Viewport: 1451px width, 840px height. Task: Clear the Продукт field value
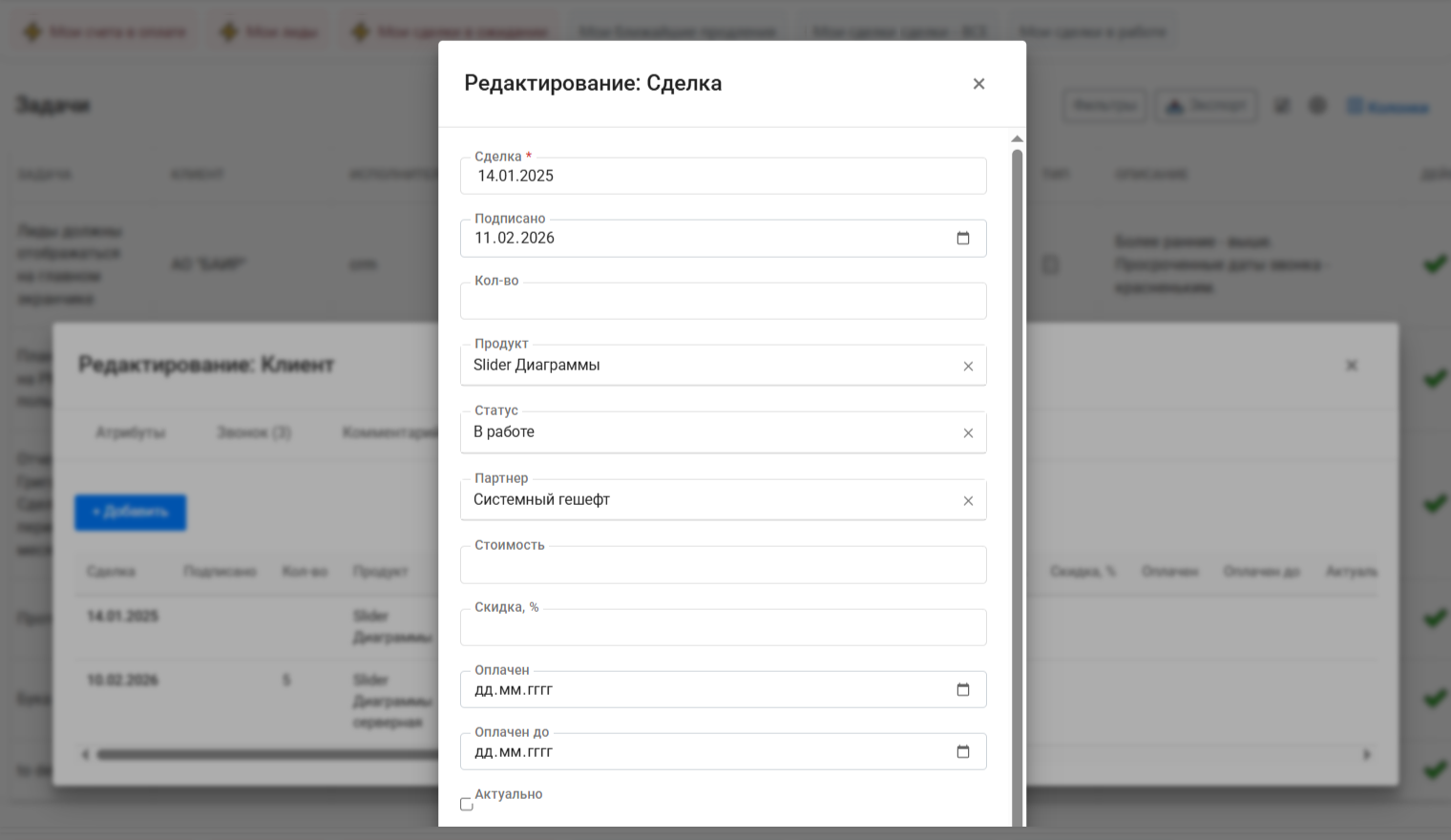click(968, 367)
